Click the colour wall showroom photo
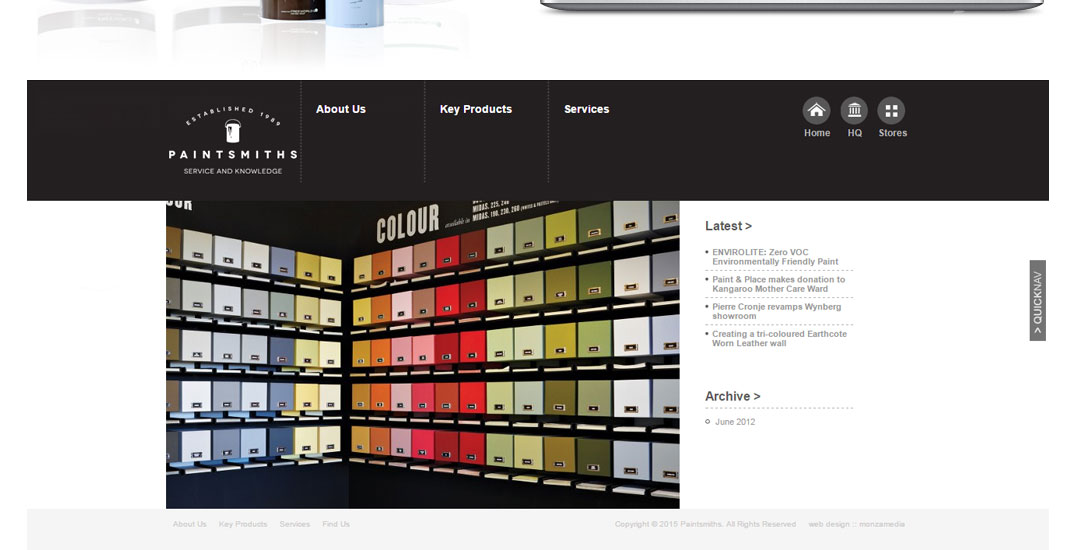 coord(422,354)
